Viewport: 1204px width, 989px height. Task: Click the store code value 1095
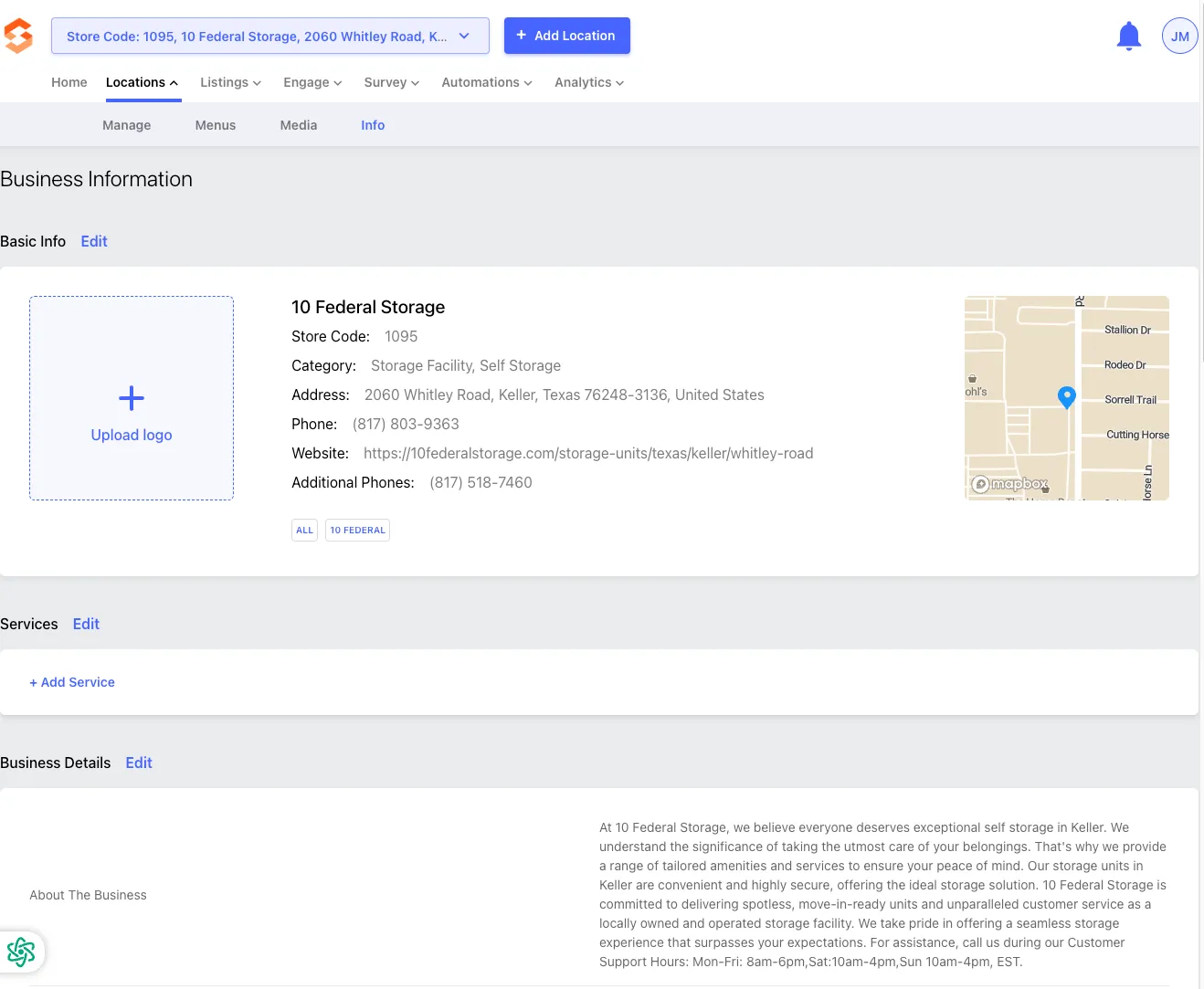click(401, 336)
